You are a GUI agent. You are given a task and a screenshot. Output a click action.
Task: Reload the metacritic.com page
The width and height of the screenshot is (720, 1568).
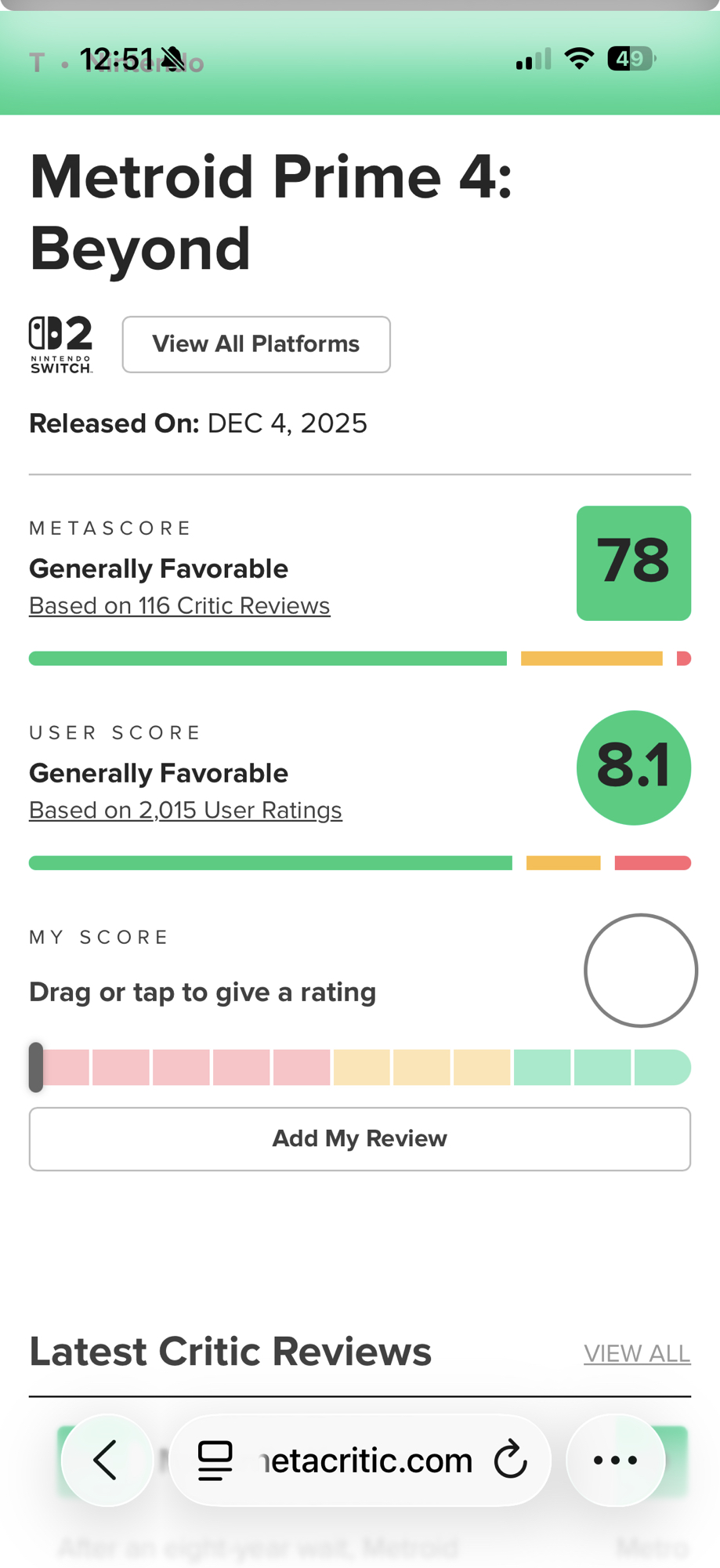(511, 1460)
